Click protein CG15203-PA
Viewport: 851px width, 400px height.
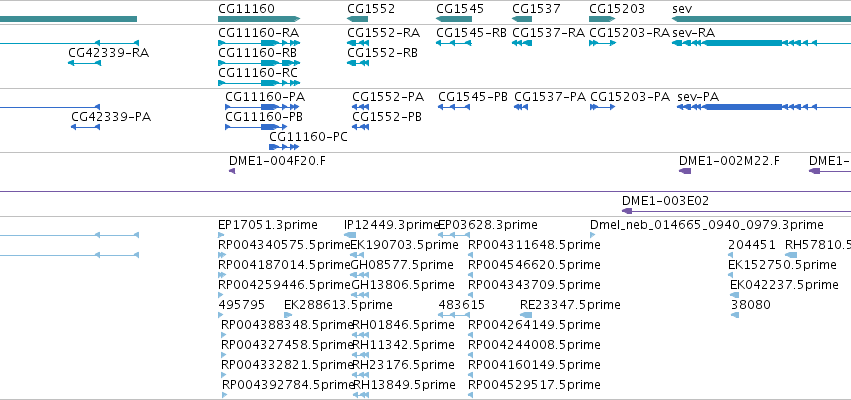pyautogui.click(x=602, y=107)
